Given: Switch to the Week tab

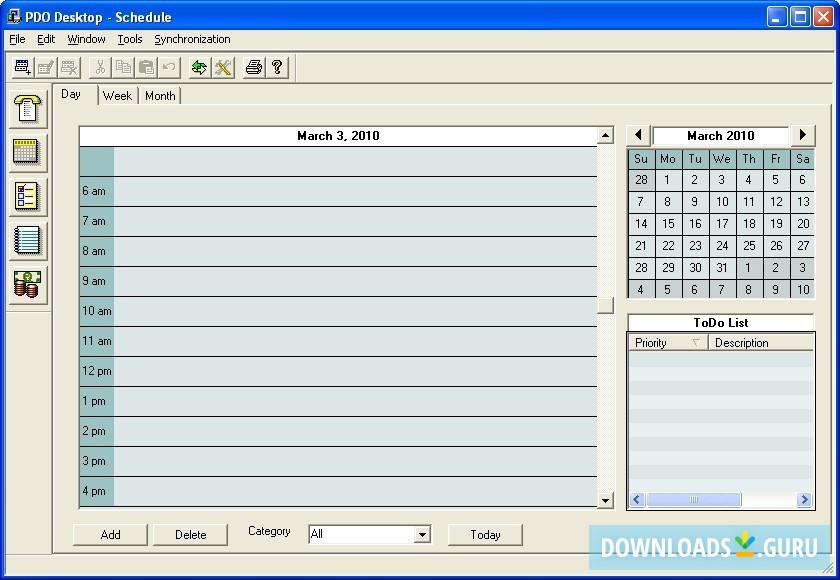Looking at the screenshot, I should pos(117,95).
